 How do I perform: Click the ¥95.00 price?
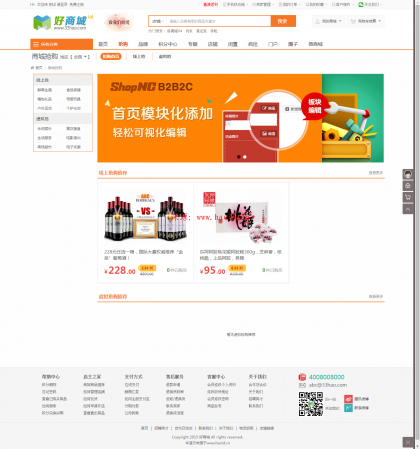(213, 270)
